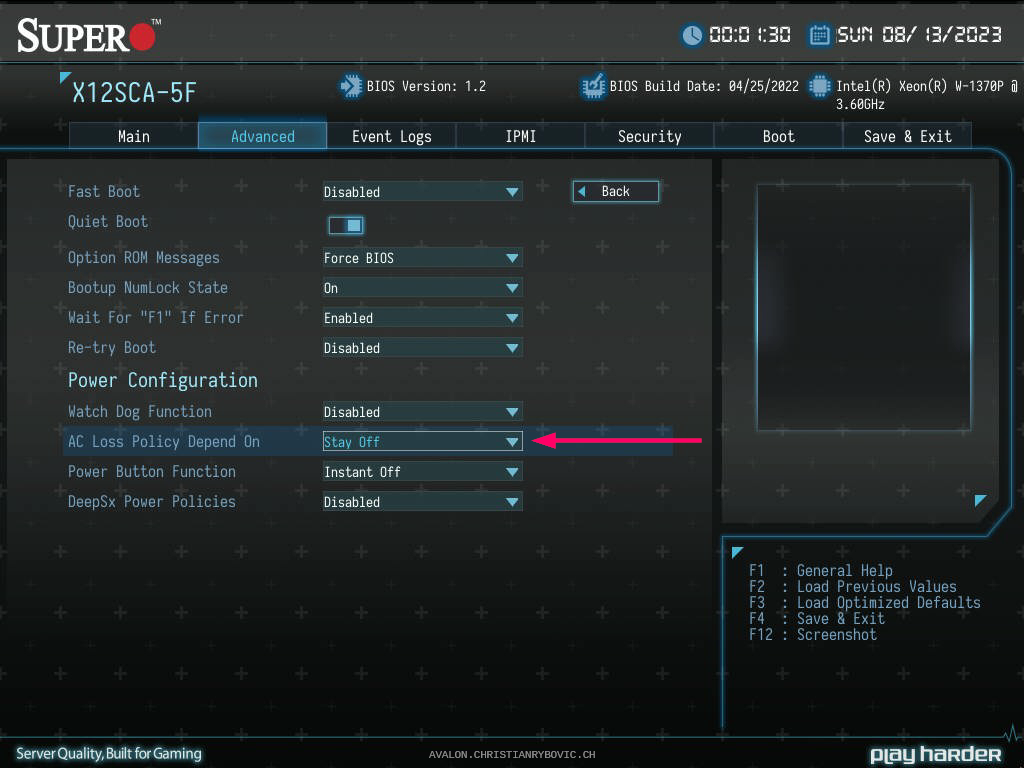
Task: Select the Event Logs tab
Action: tap(391, 136)
